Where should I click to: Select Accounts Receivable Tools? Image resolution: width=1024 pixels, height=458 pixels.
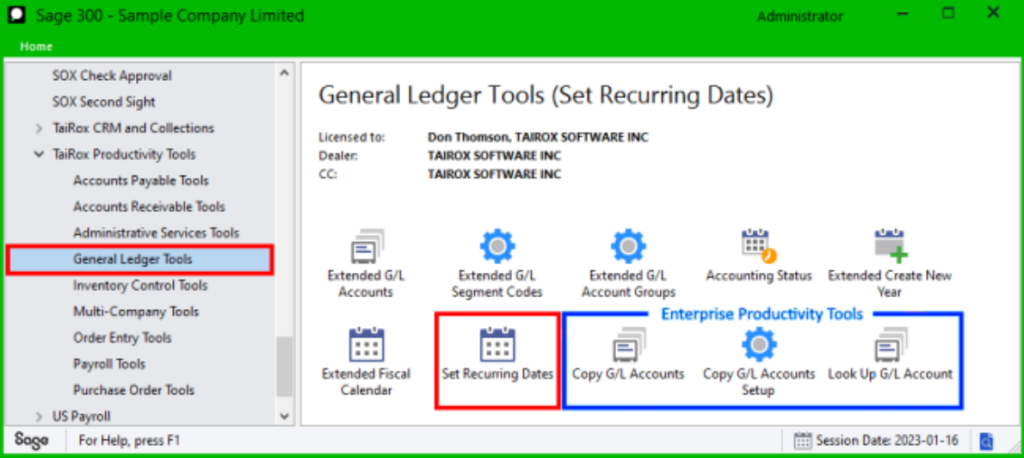click(149, 206)
